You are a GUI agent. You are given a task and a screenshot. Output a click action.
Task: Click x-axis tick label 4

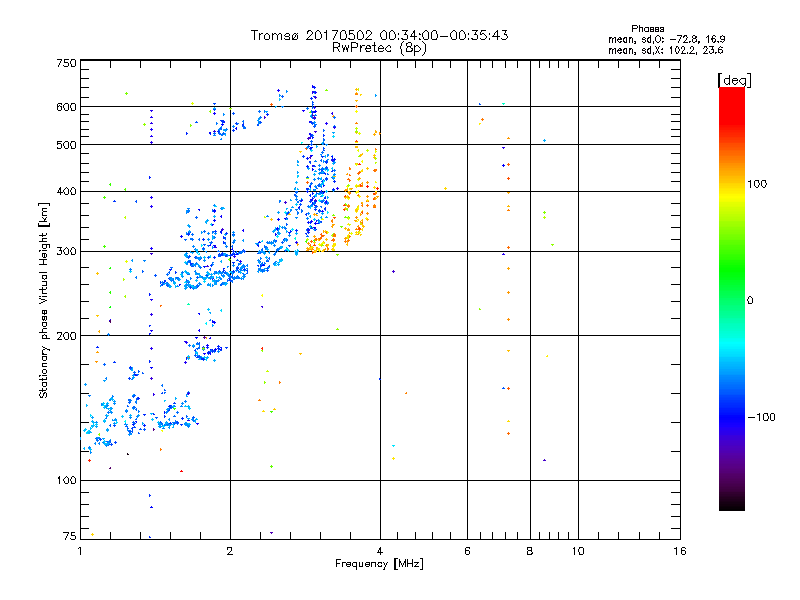pyautogui.click(x=380, y=551)
